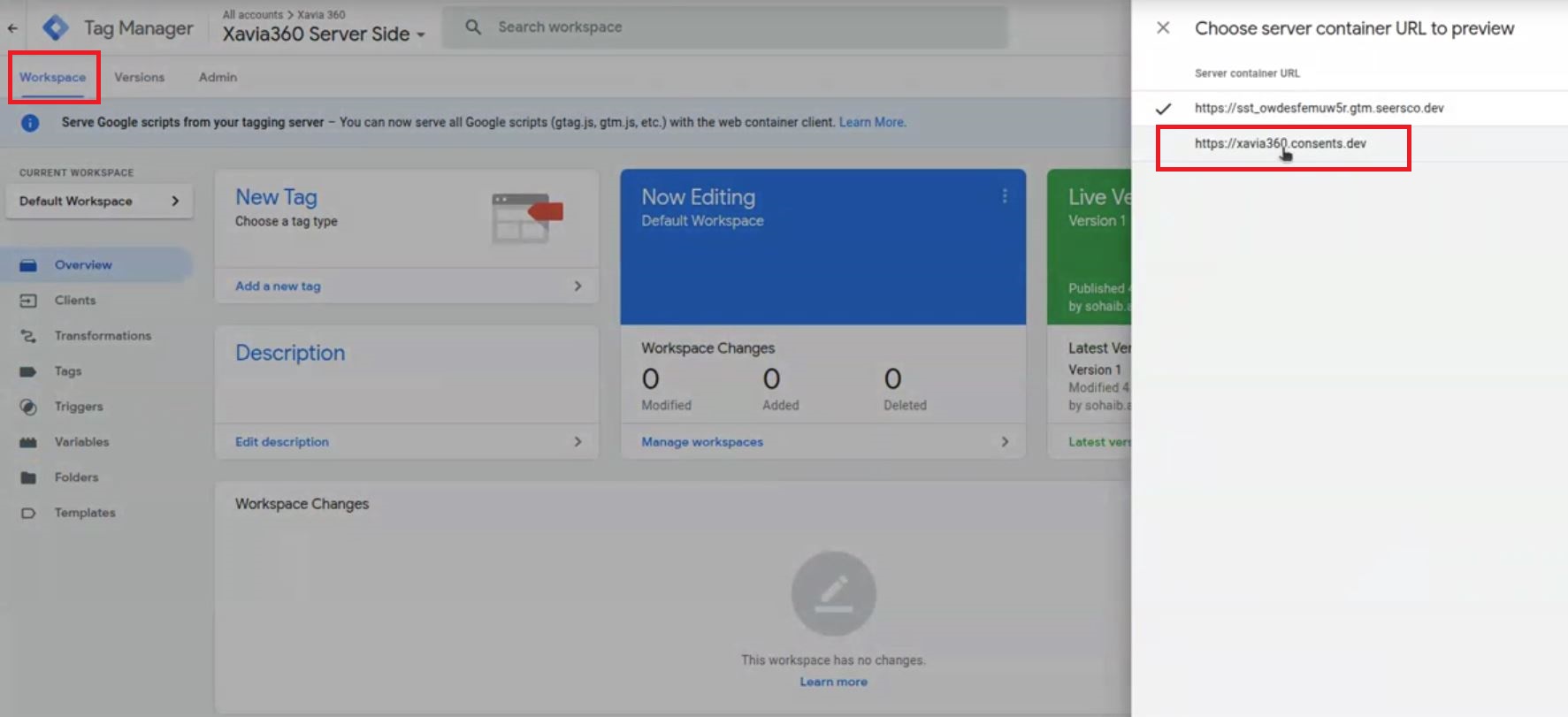Select the xavia360.consents.dev URL
1568x717 pixels.
point(1280,144)
